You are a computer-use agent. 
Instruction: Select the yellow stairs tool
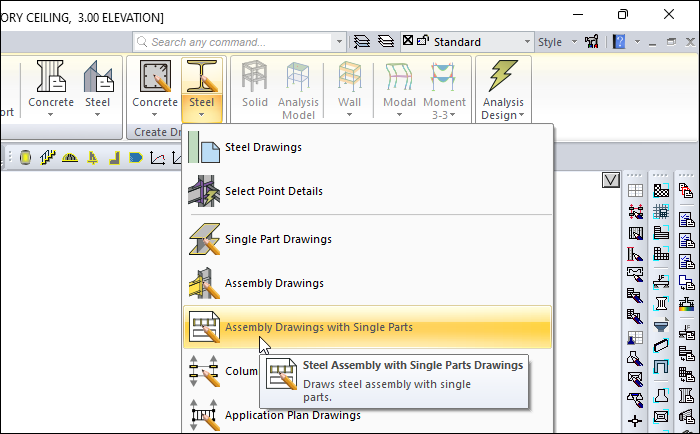48,158
